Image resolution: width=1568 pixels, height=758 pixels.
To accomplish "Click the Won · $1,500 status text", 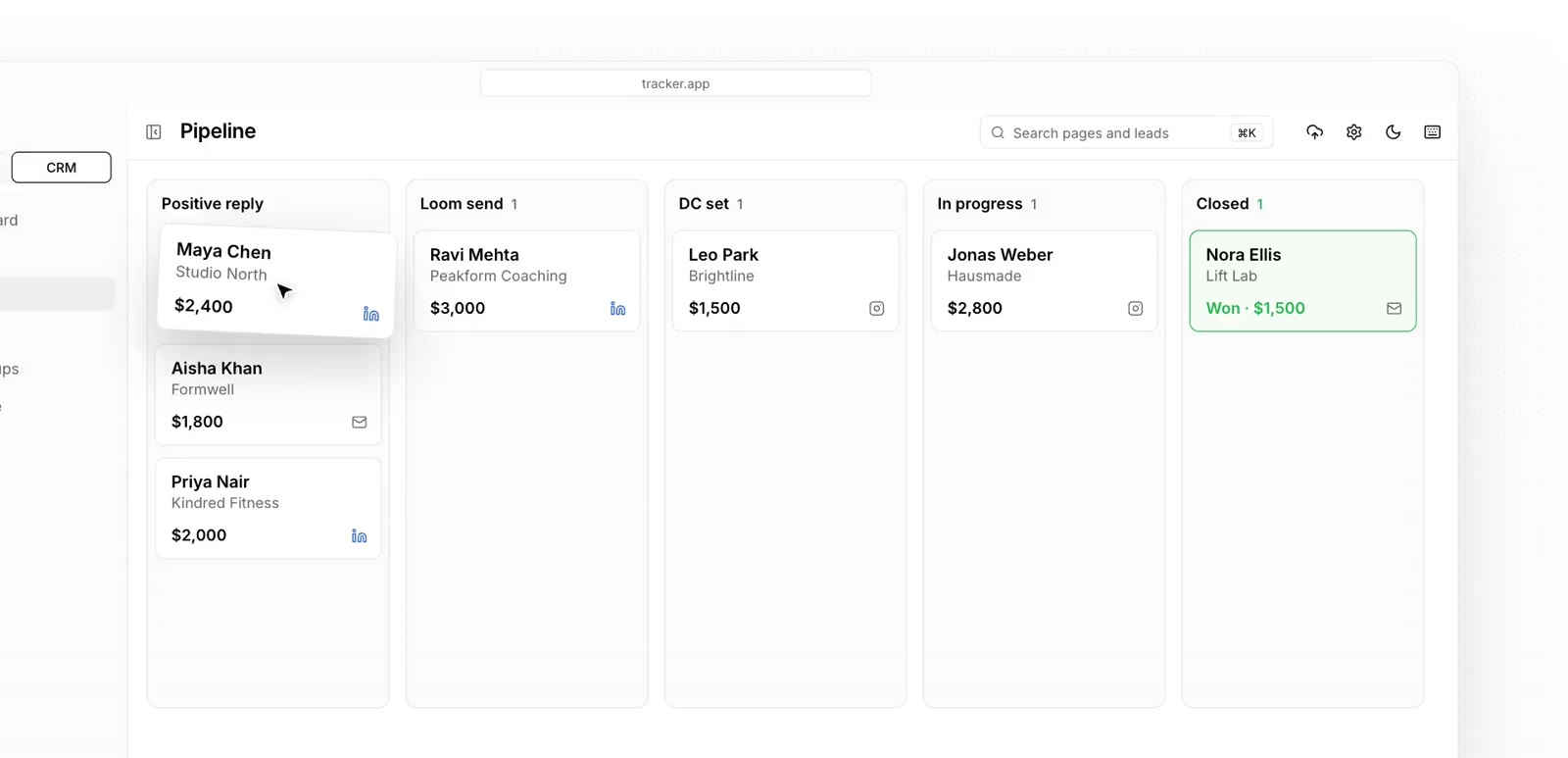I will click(1255, 309).
